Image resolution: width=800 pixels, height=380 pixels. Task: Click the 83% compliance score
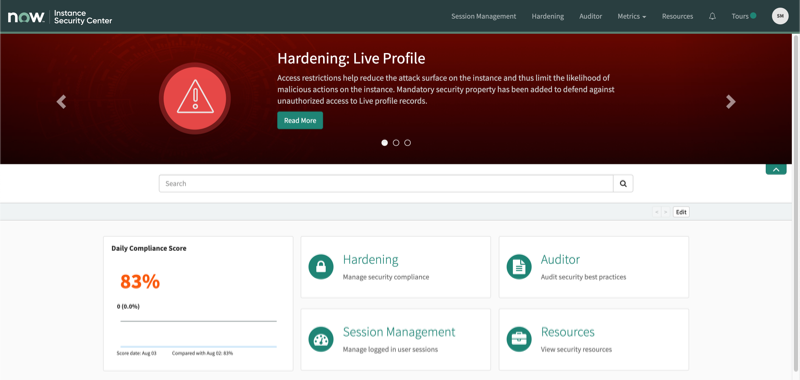pyautogui.click(x=140, y=282)
